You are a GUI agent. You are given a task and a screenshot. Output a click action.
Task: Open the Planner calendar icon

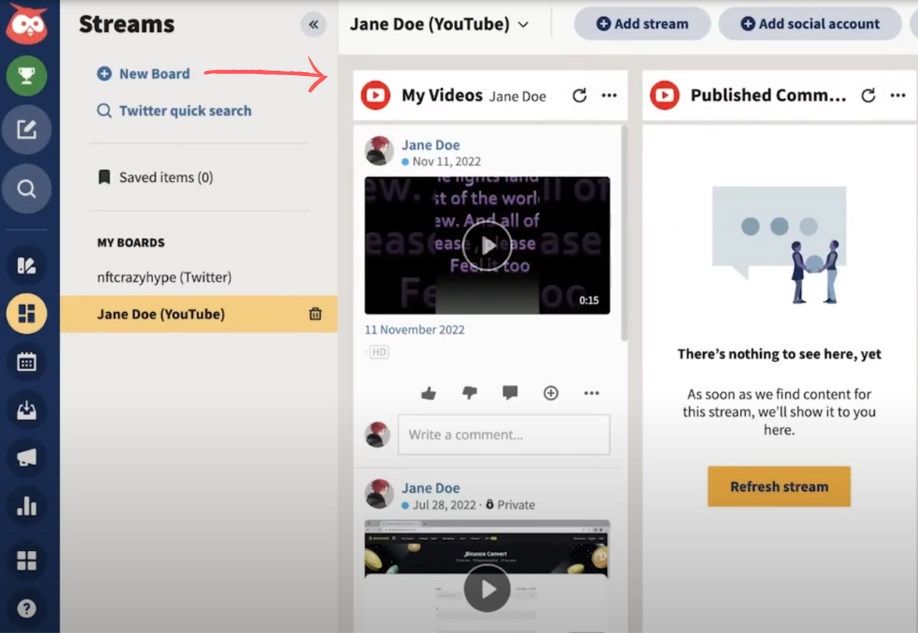26,362
